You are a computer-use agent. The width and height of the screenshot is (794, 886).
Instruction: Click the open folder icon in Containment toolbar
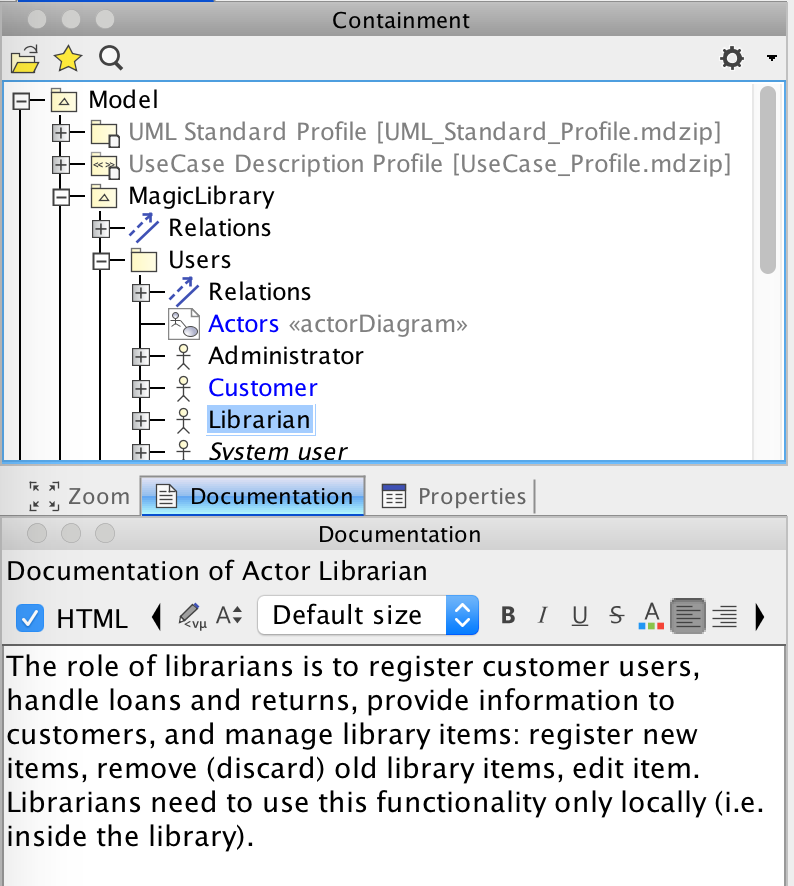24,59
